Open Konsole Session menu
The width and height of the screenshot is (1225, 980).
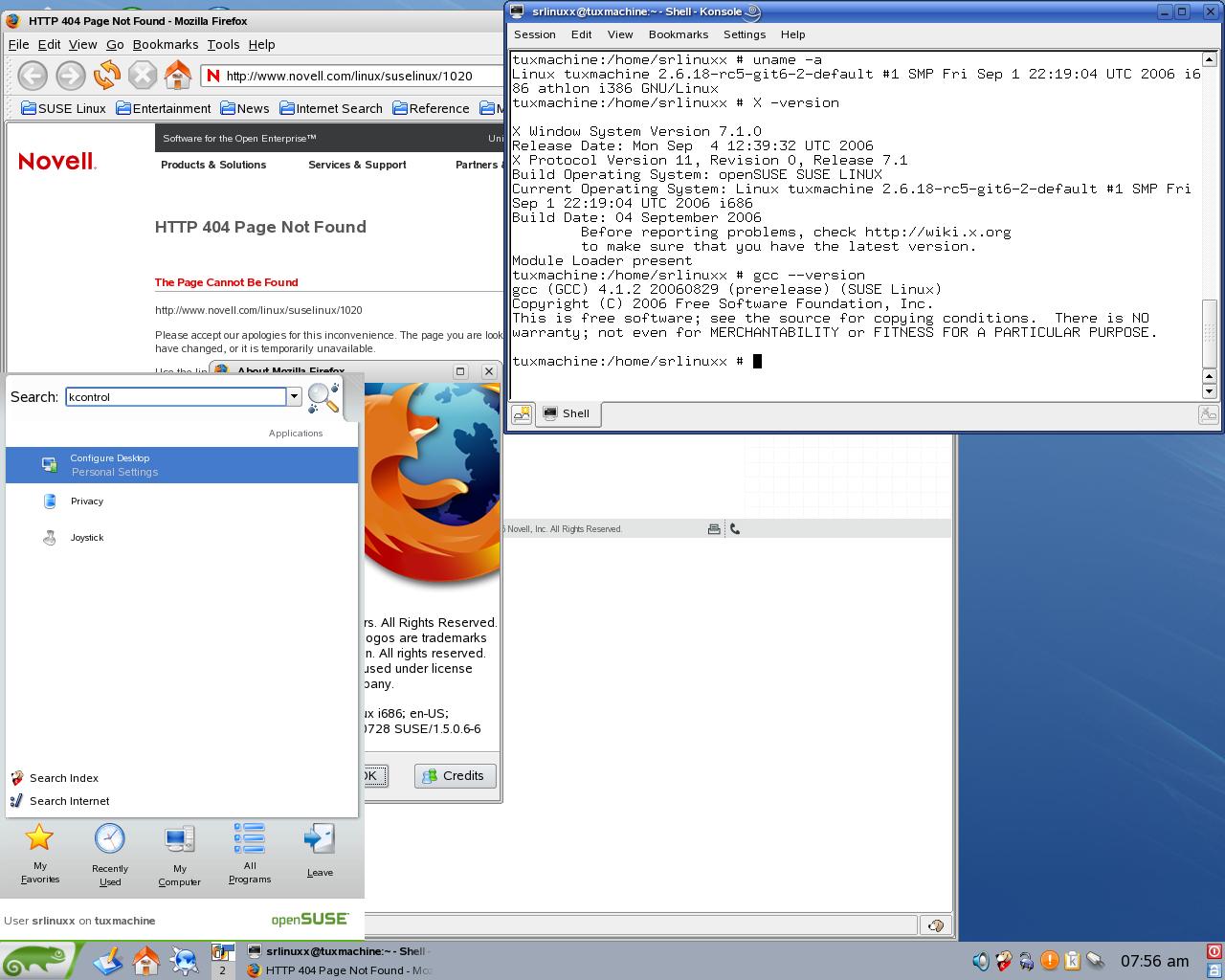[x=535, y=34]
